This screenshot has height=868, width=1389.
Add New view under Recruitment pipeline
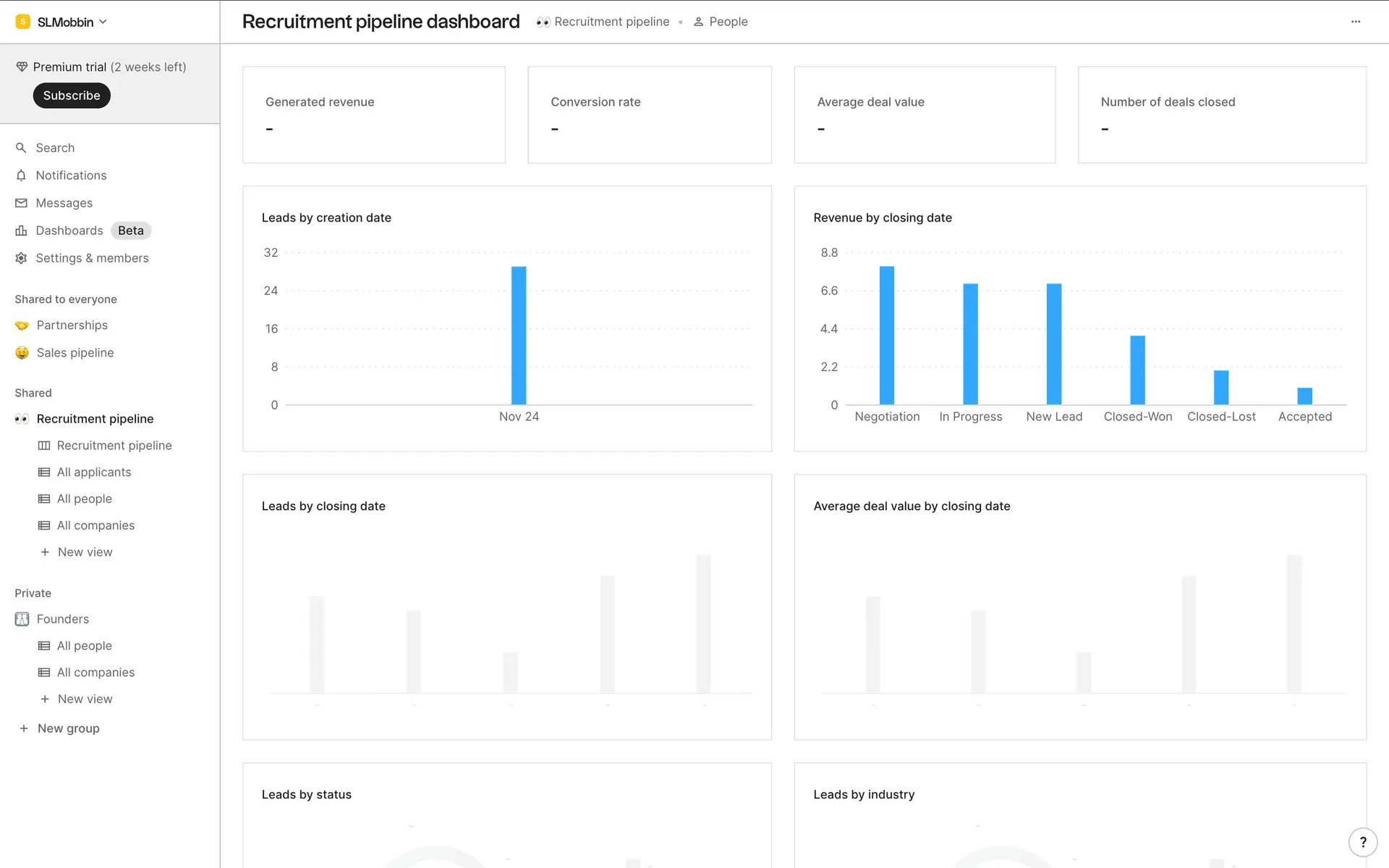[x=85, y=553]
